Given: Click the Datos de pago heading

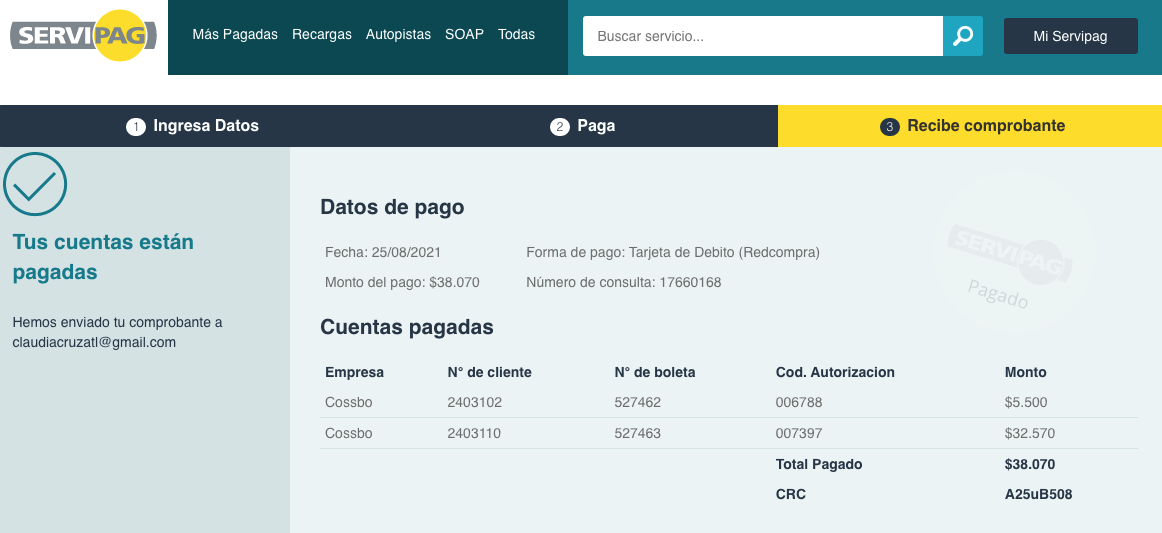Looking at the screenshot, I should click(392, 208).
